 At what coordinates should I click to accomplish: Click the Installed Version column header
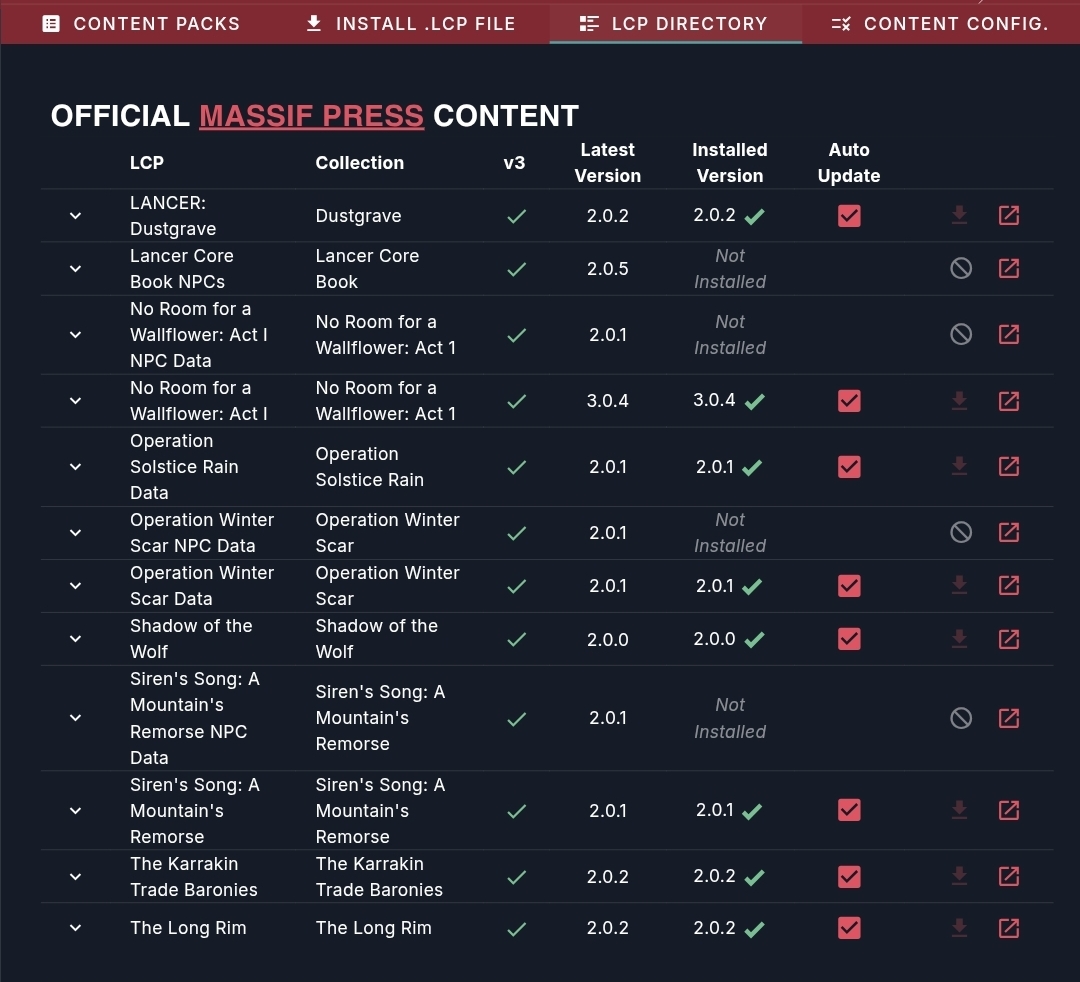tap(729, 163)
